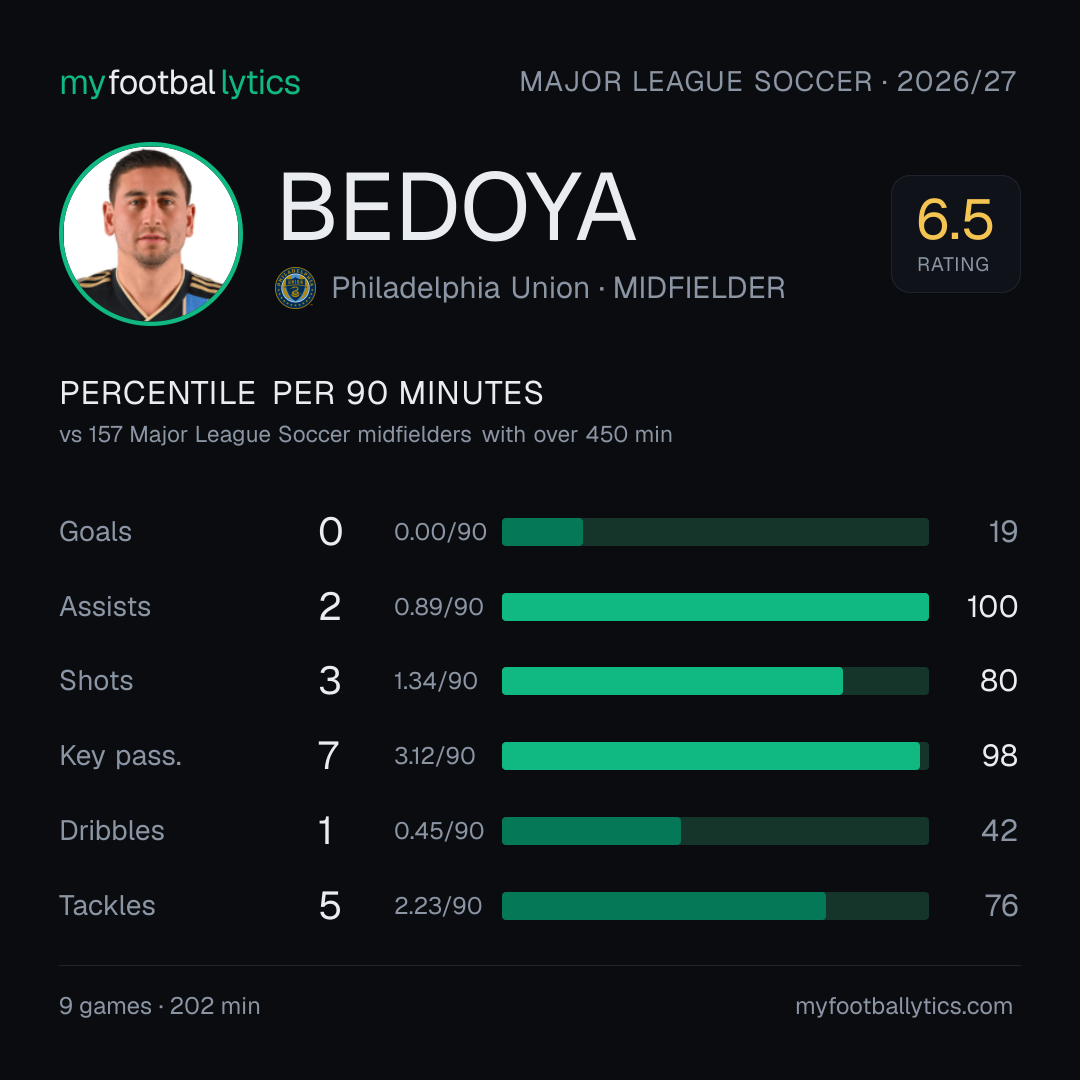Select the Shots percentile bar
The height and width of the screenshot is (1080, 1080).
pyautogui.click(x=715, y=681)
